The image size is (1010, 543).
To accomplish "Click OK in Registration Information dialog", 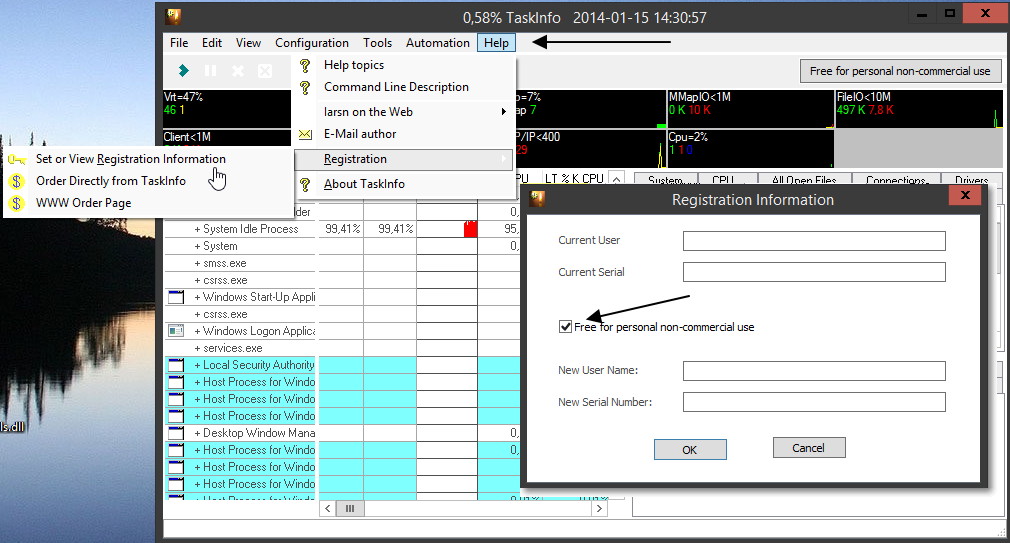I will tap(690, 450).
